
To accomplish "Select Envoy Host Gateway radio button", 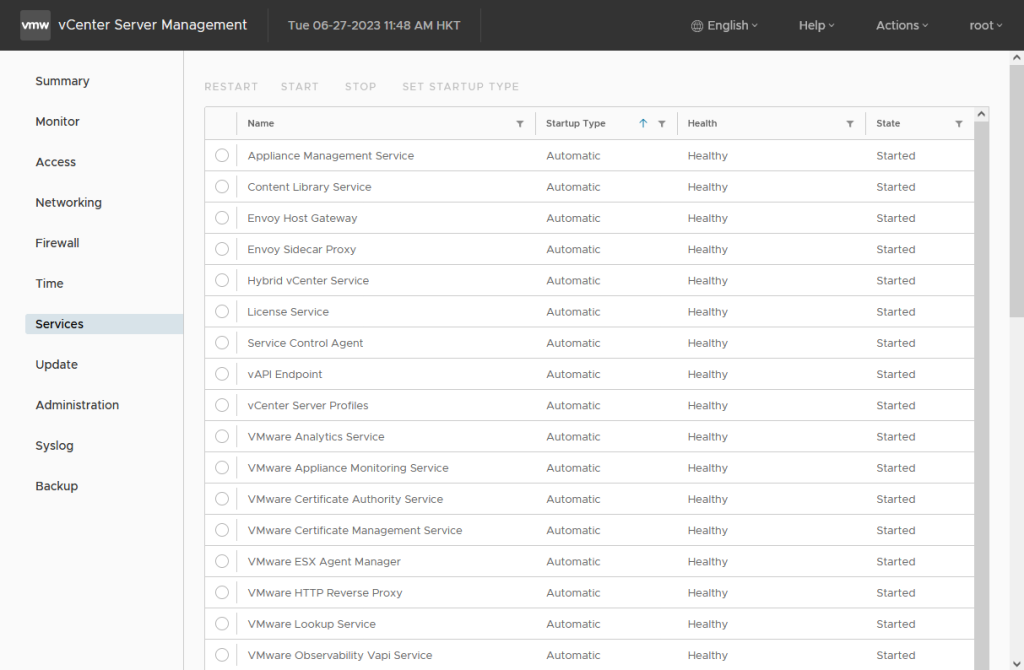I will 222,218.
